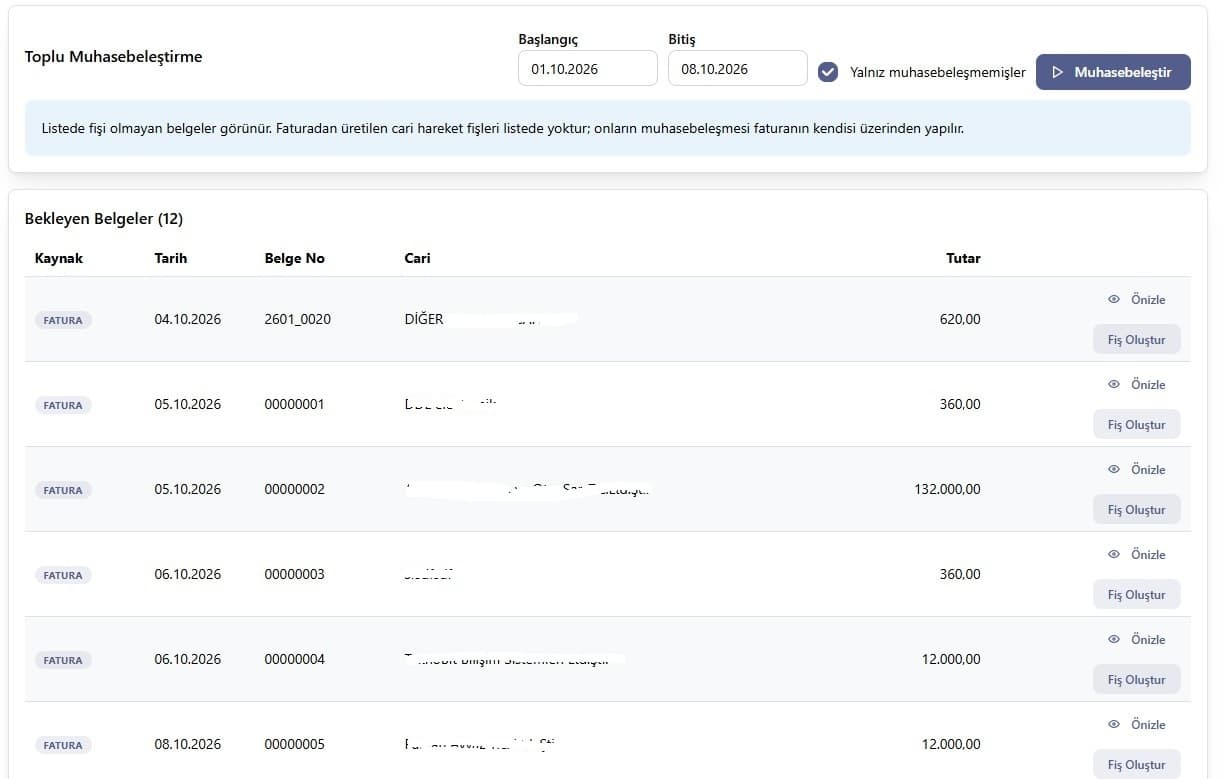Select the Belge No column header
Image resolution: width=1225 pixels, height=779 pixels.
coord(295,258)
